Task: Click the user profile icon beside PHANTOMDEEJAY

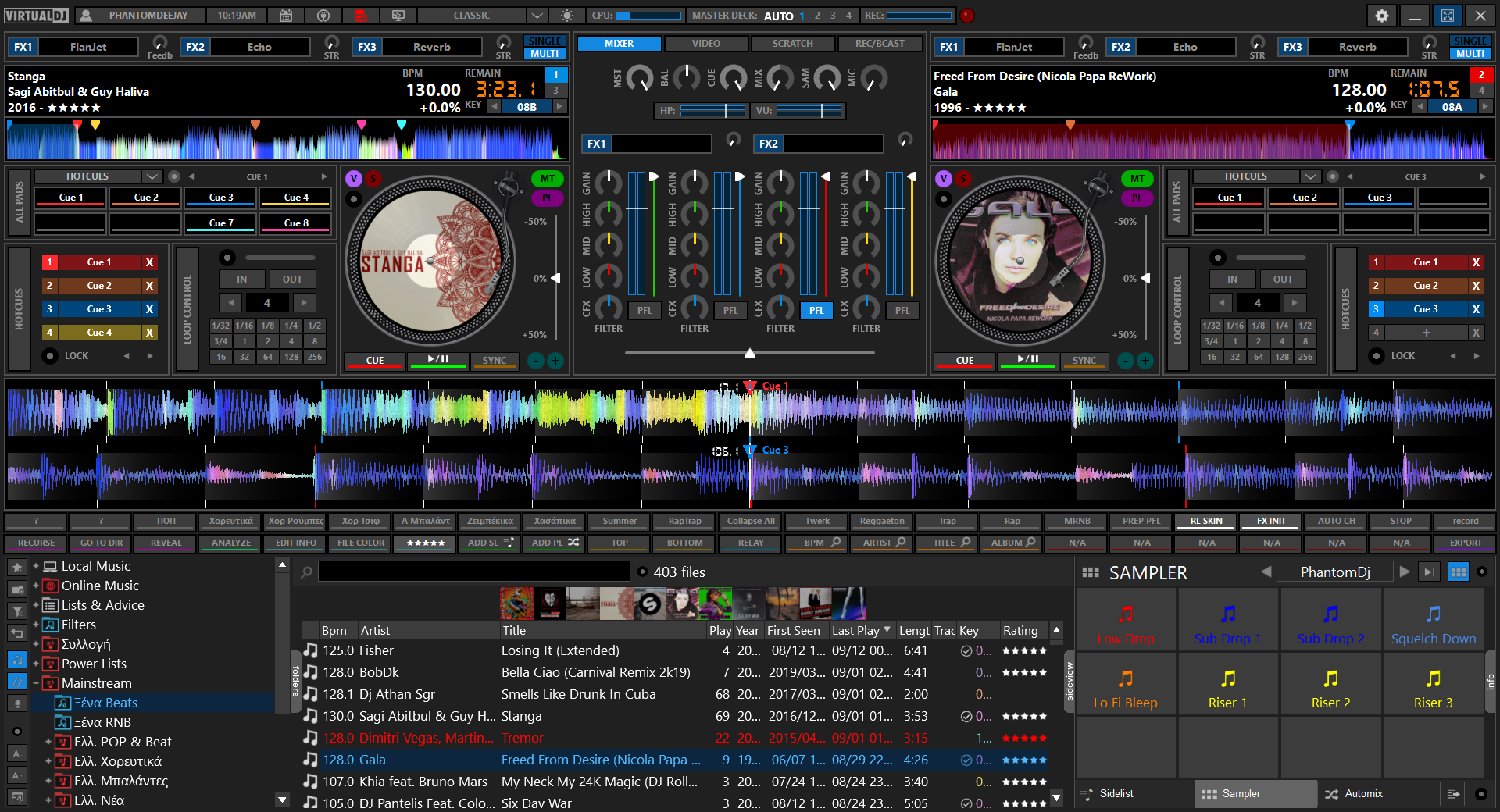Action: [x=87, y=16]
